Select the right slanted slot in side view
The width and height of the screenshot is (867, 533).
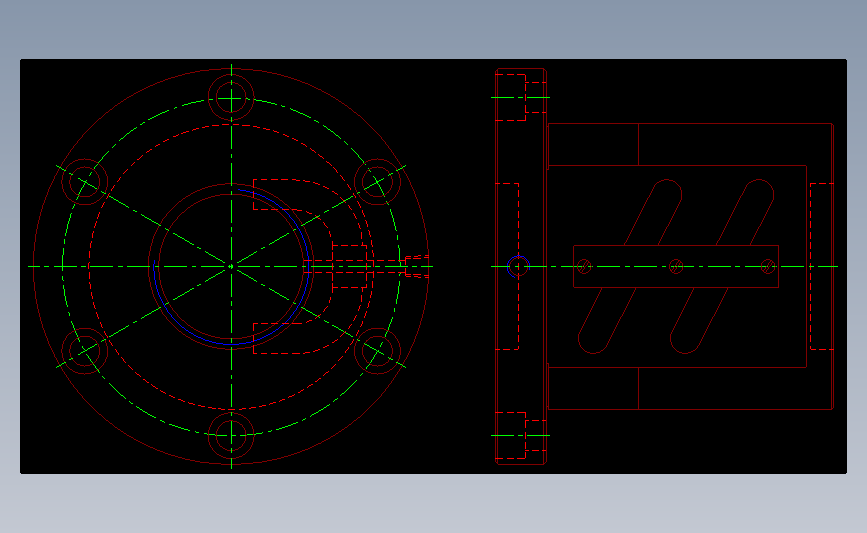[x=722, y=266]
